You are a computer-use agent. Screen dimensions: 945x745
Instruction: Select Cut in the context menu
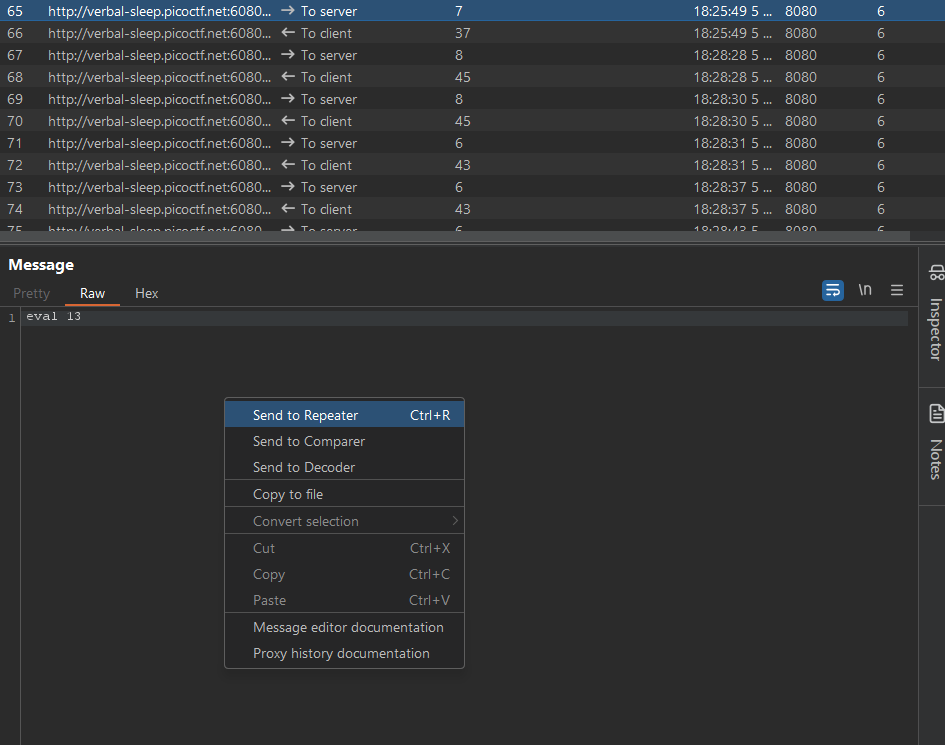pyautogui.click(x=344, y=548)
